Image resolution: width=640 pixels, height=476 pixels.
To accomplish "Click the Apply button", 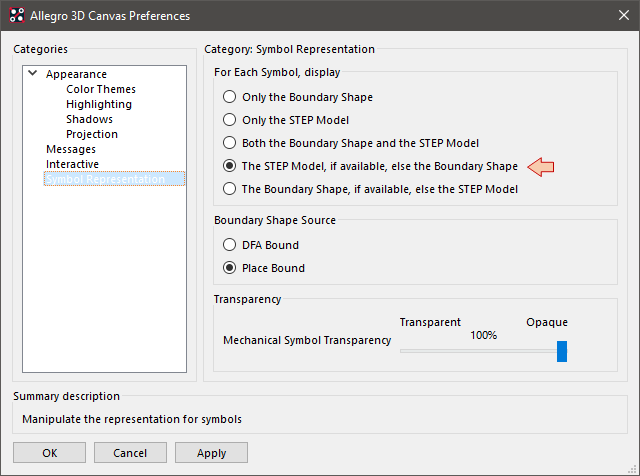I will 211,453.
